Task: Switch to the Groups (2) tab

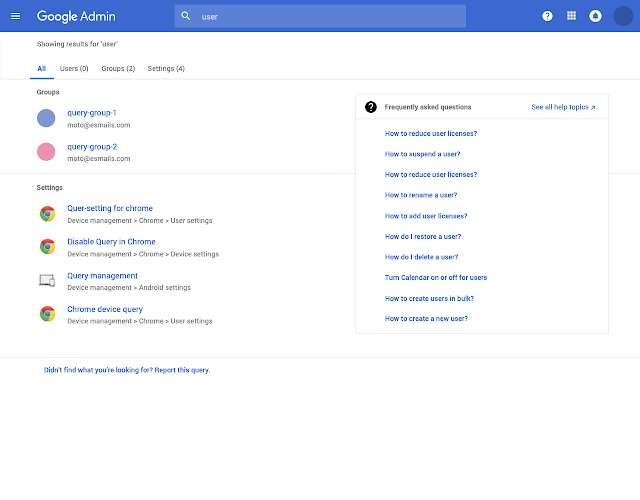Action: (x=118, y=68)
